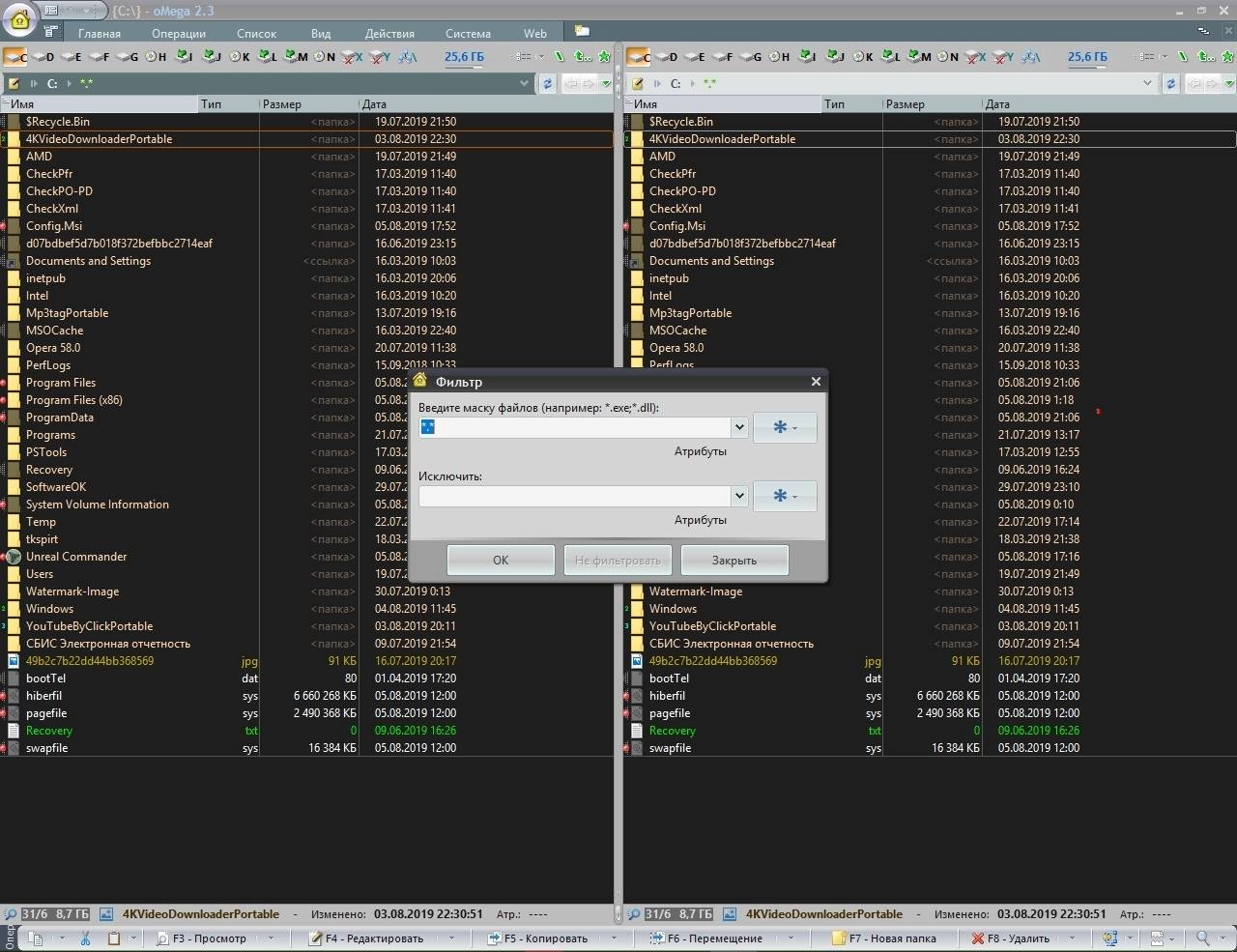This screenshot has height=952, width=1237.
Task: Select network drive J in left panel
Action: click(x=212, y=57)
